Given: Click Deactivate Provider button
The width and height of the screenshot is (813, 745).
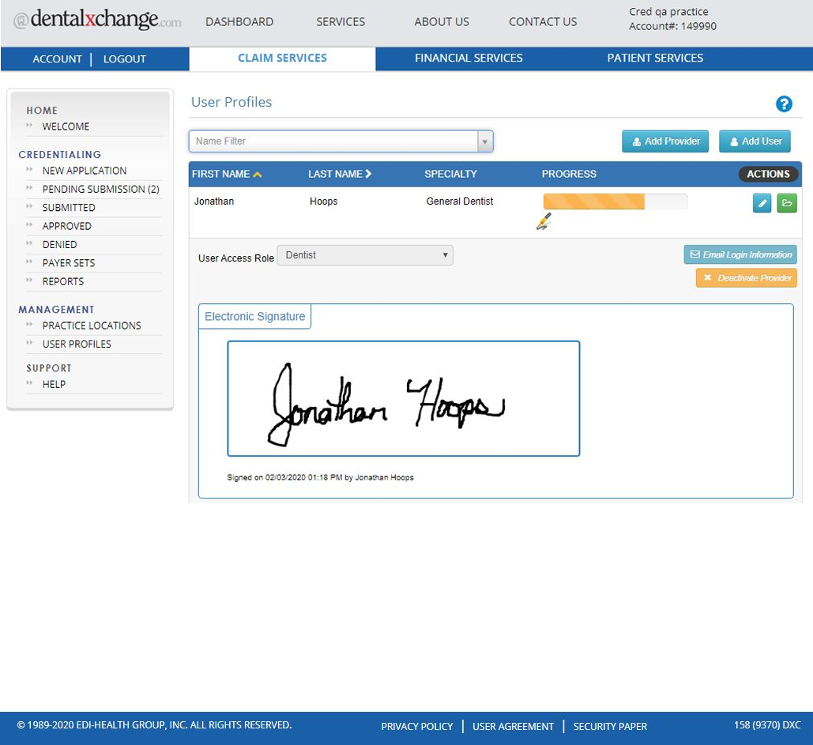Looking at the screenshot, I should 746,278.
